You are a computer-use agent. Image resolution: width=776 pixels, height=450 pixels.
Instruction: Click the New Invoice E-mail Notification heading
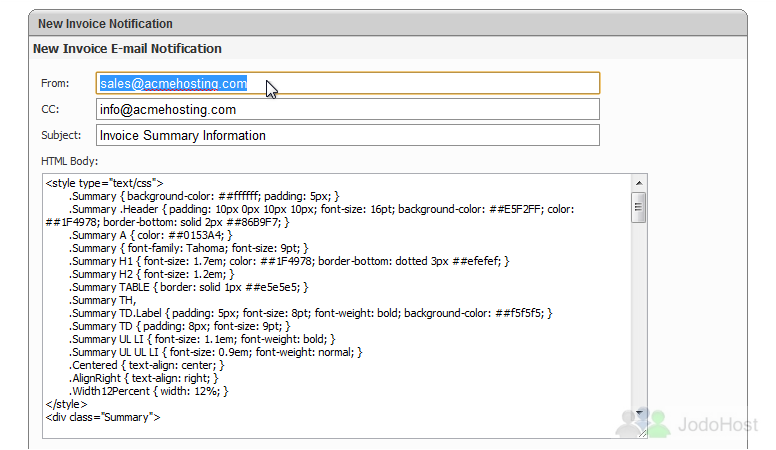coord(127,49)
